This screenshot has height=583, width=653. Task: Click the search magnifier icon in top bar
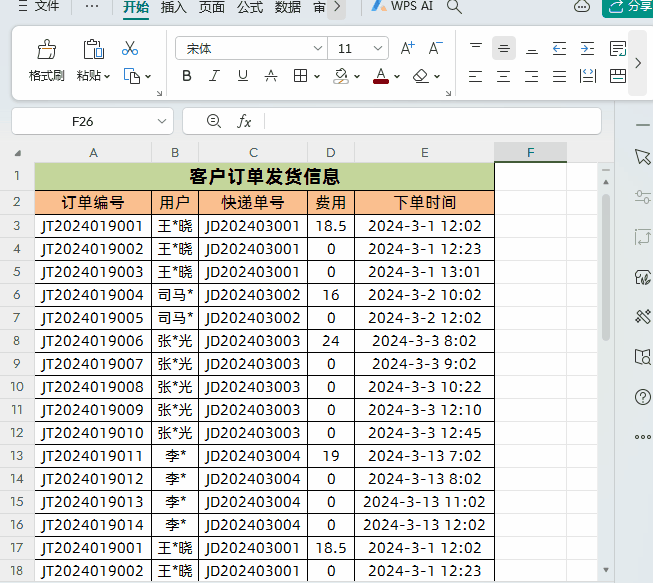(454, 7)
